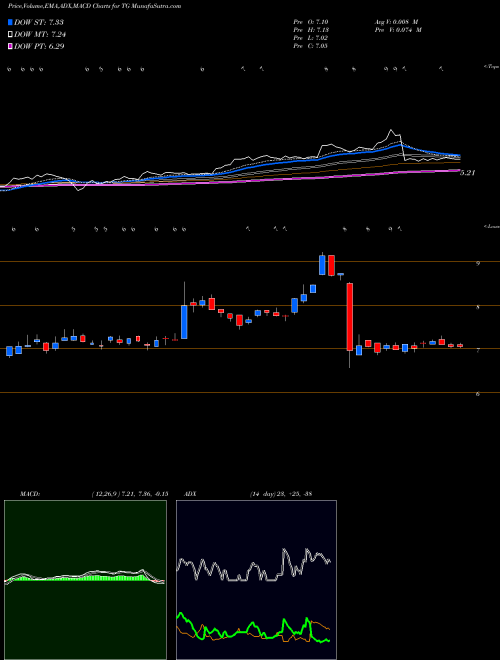Click the price axis label 8
The width and height of the screenshot is (500, 660).
(478, 308)
